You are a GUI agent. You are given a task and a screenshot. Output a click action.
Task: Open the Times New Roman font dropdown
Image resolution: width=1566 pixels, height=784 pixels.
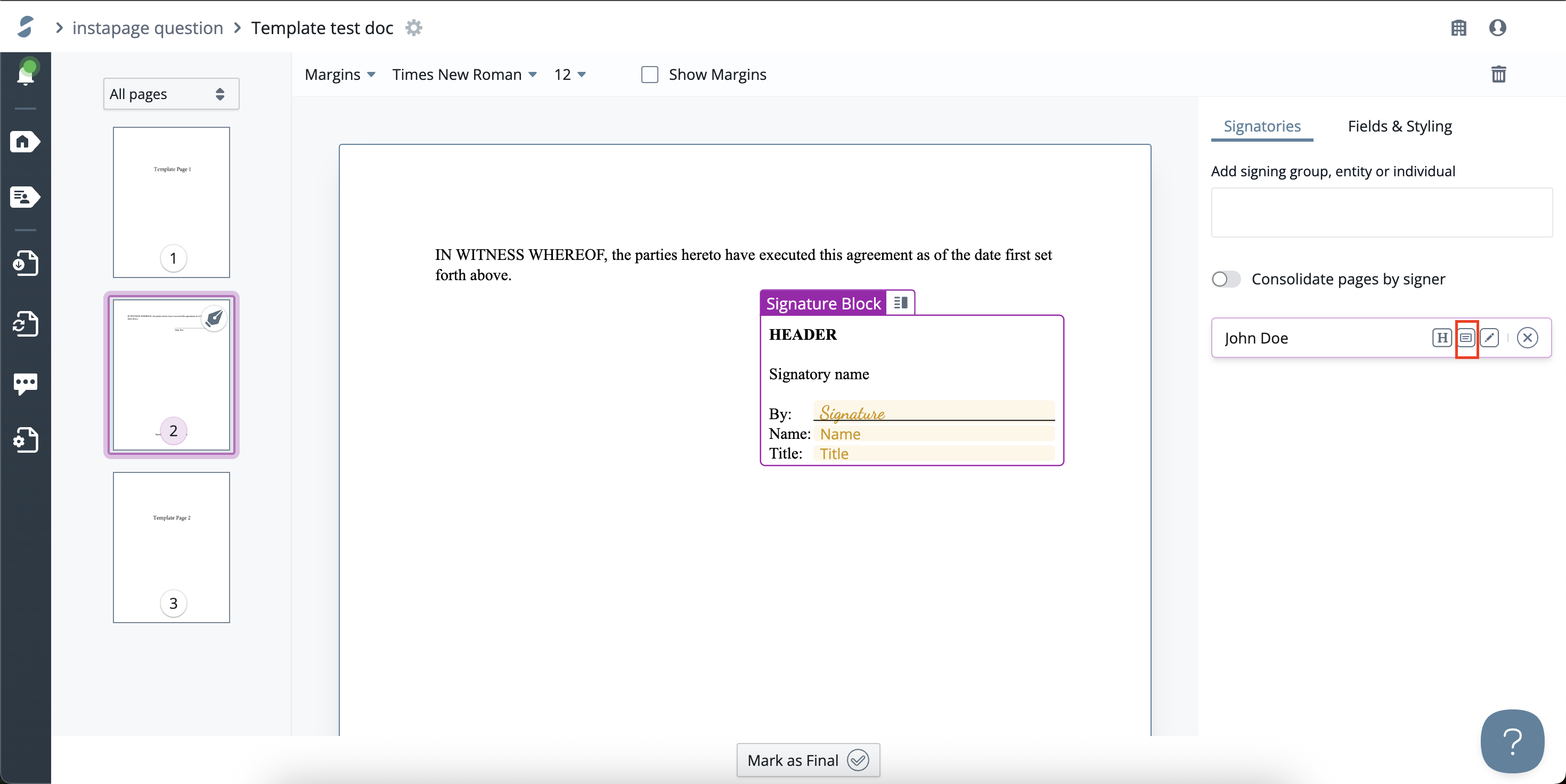click(464, 74)
